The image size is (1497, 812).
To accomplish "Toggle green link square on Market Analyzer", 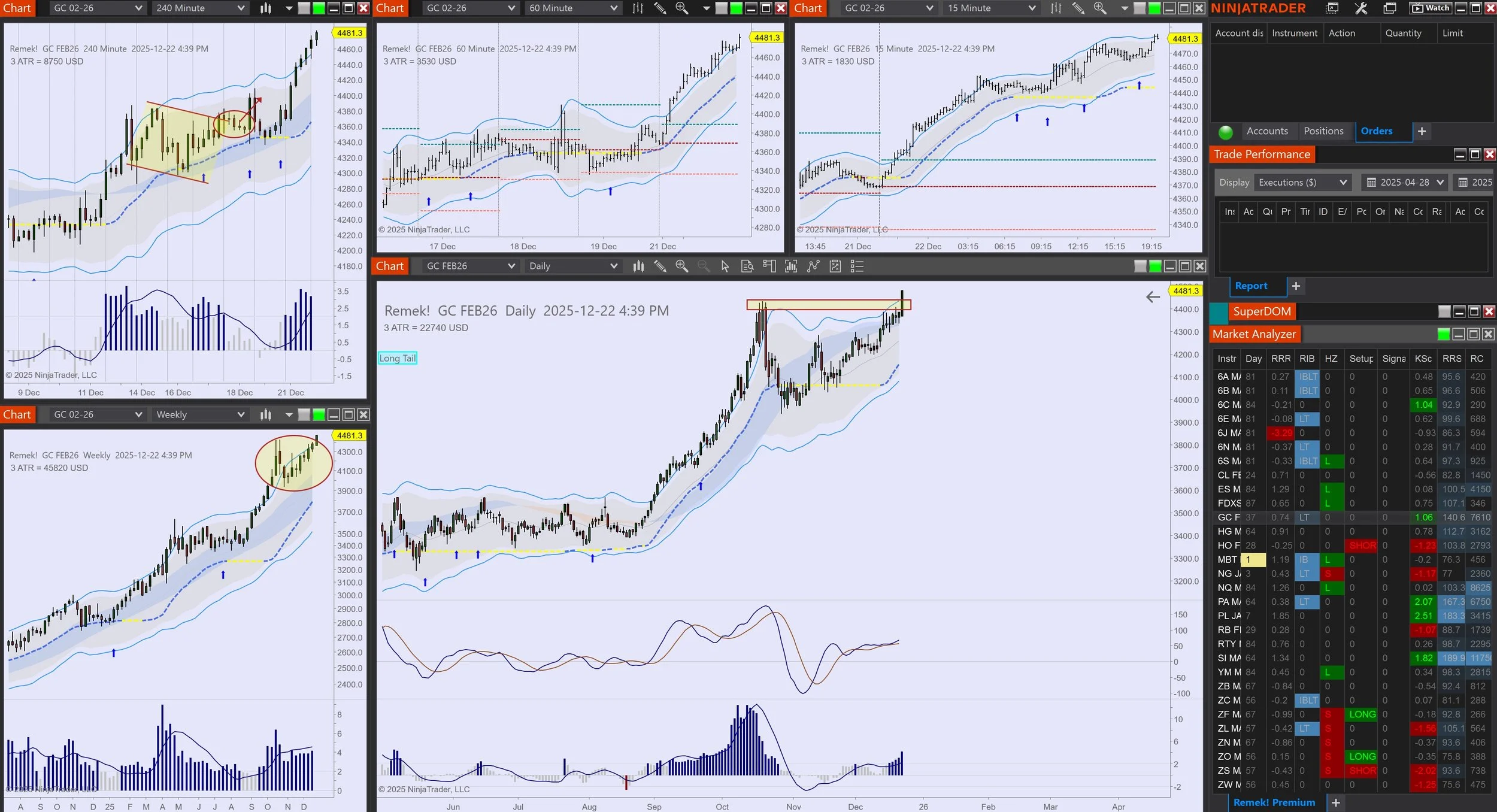I will (1443, 334).
